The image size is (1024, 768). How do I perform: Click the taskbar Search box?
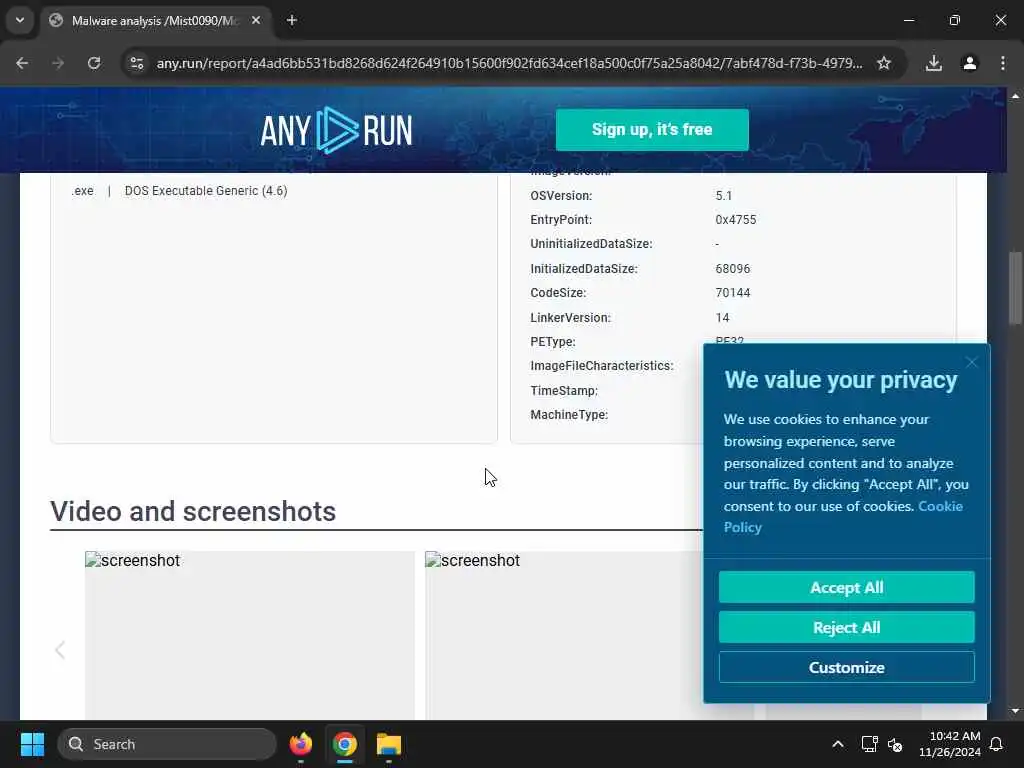coord(167,744)
